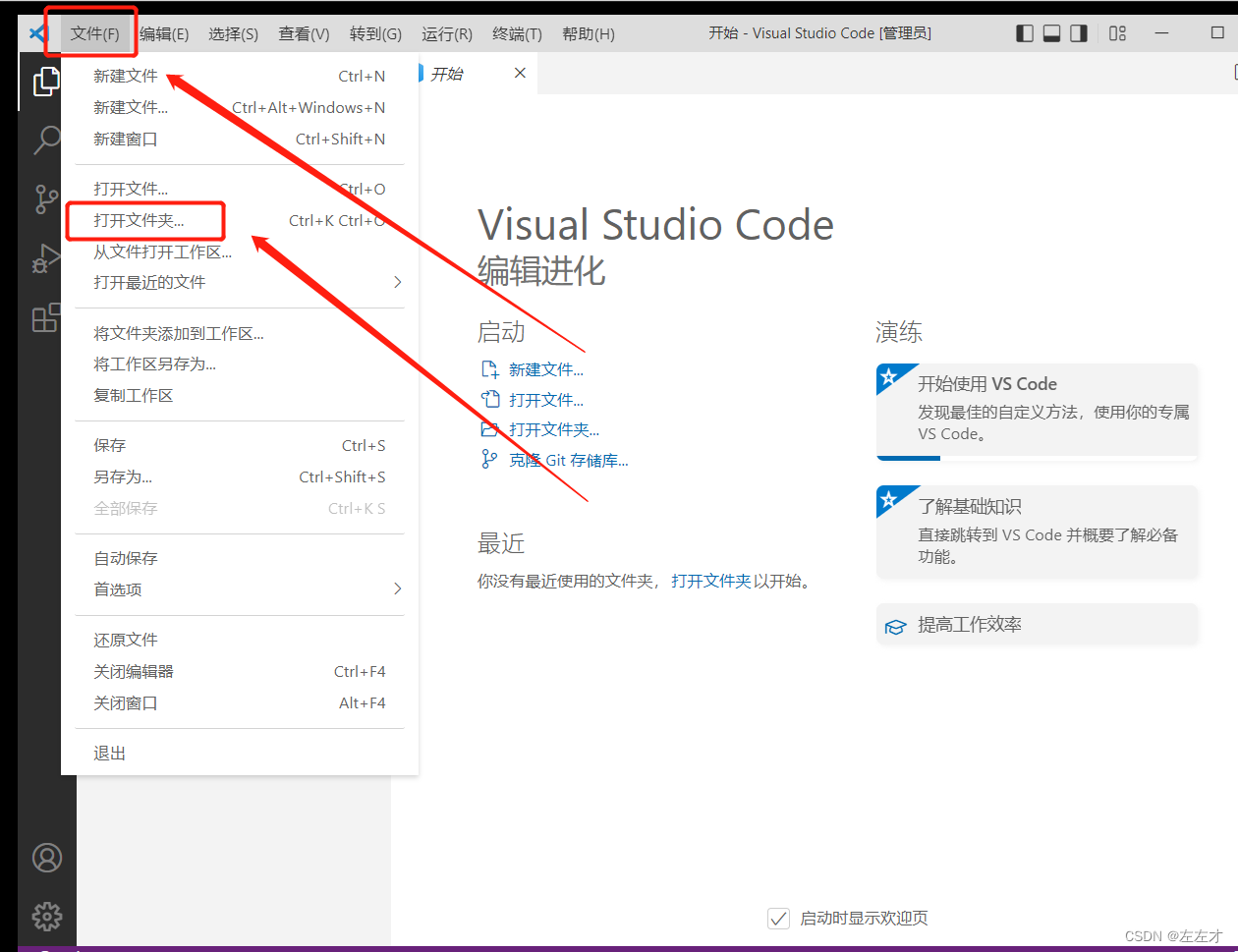The width and height of the screenshot is (1238, 952).
Task: Click the Git clone icon under 启动
Action: pos(489,459)
